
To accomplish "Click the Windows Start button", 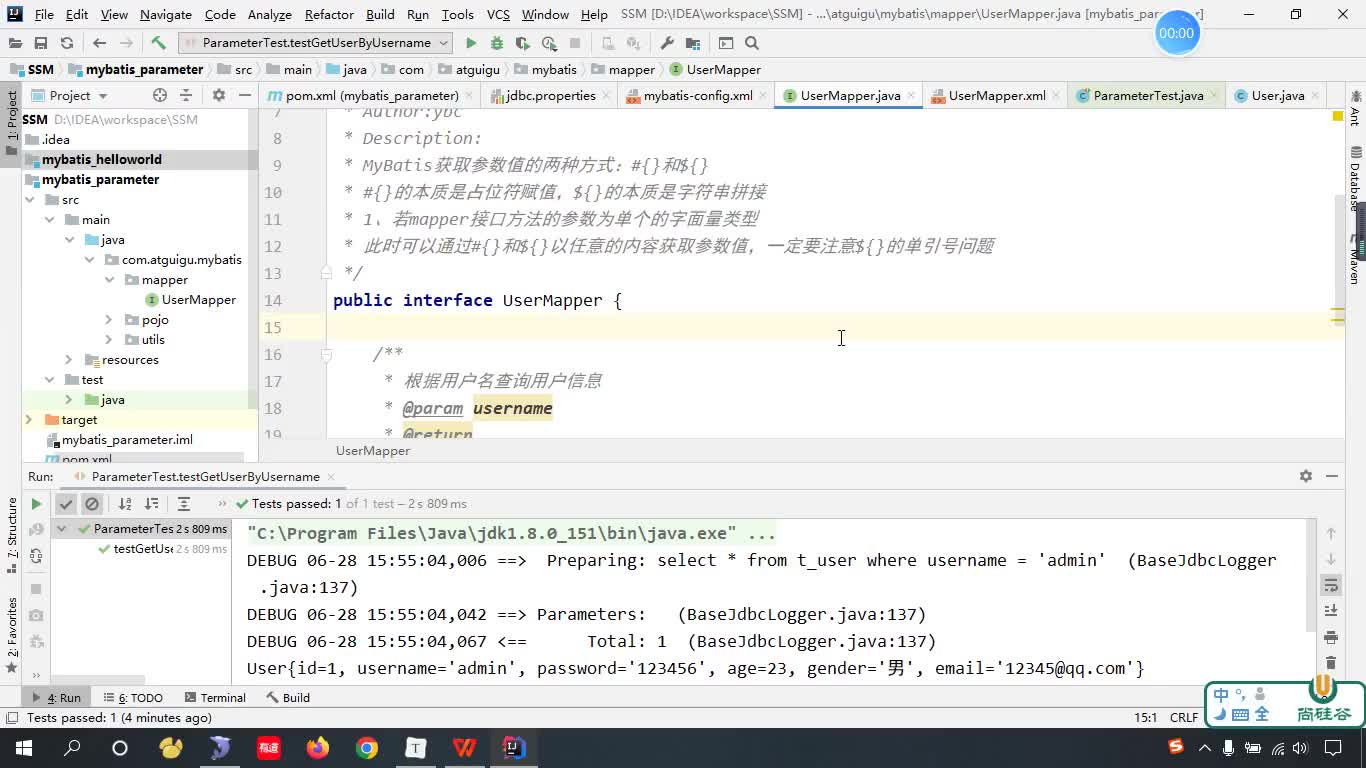I will click(23, 748).
